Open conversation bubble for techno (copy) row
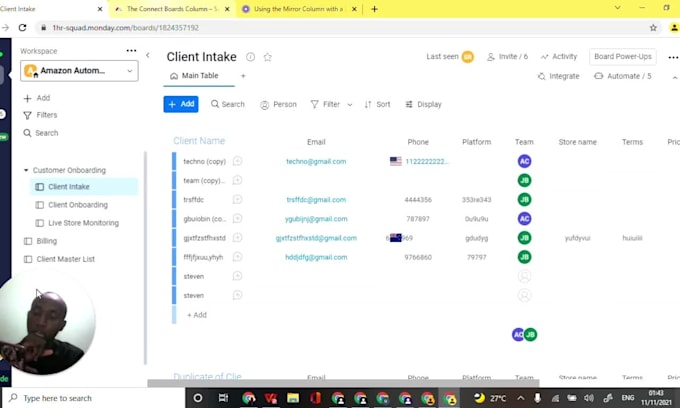The height and width of the screenshot is (408, 680). (x=237, y=161)
